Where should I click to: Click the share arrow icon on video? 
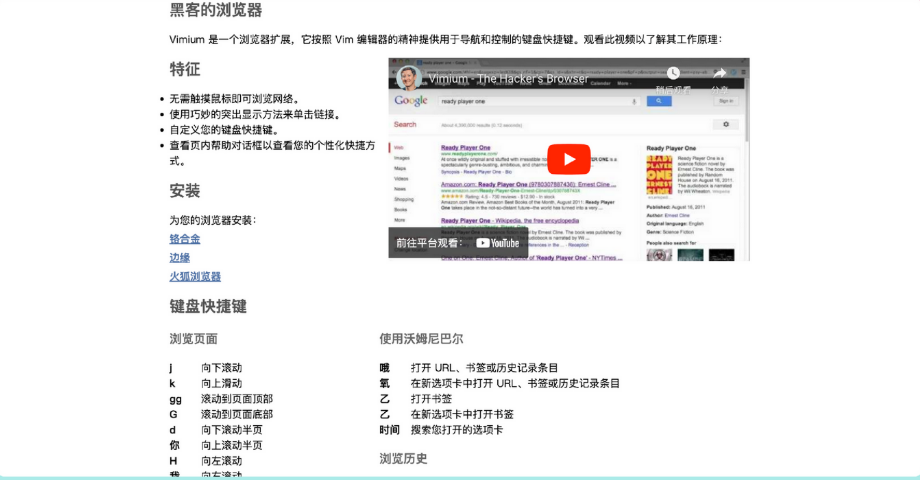[x=719, y=73]
